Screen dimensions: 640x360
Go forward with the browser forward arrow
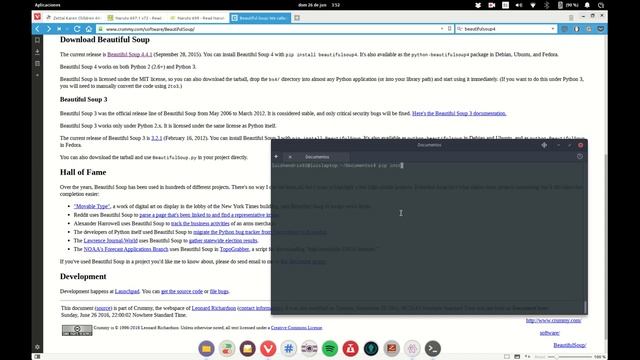tap(49, 29)
